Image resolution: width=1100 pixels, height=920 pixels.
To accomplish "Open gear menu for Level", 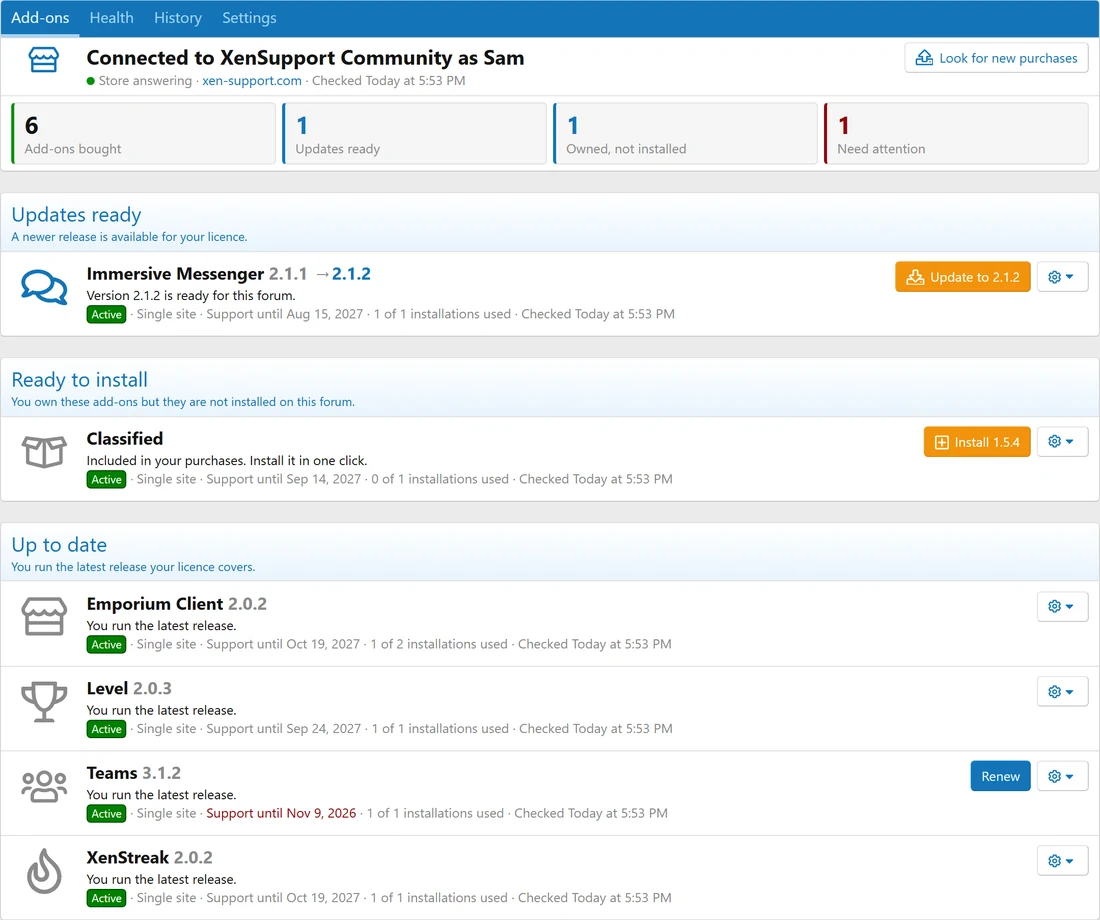I will coord(1062,691).
